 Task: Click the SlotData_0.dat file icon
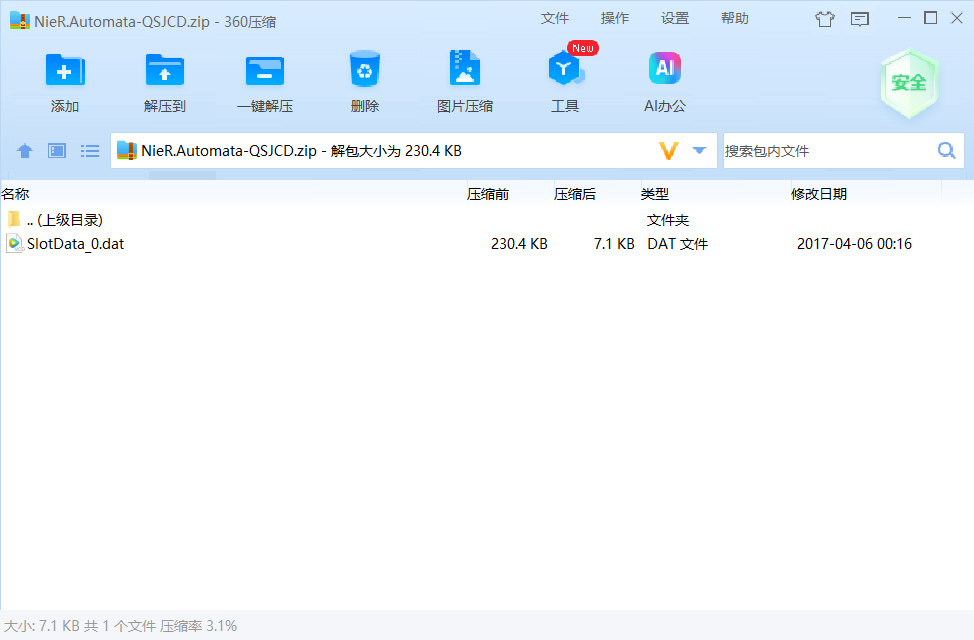[x=15, y=244]
